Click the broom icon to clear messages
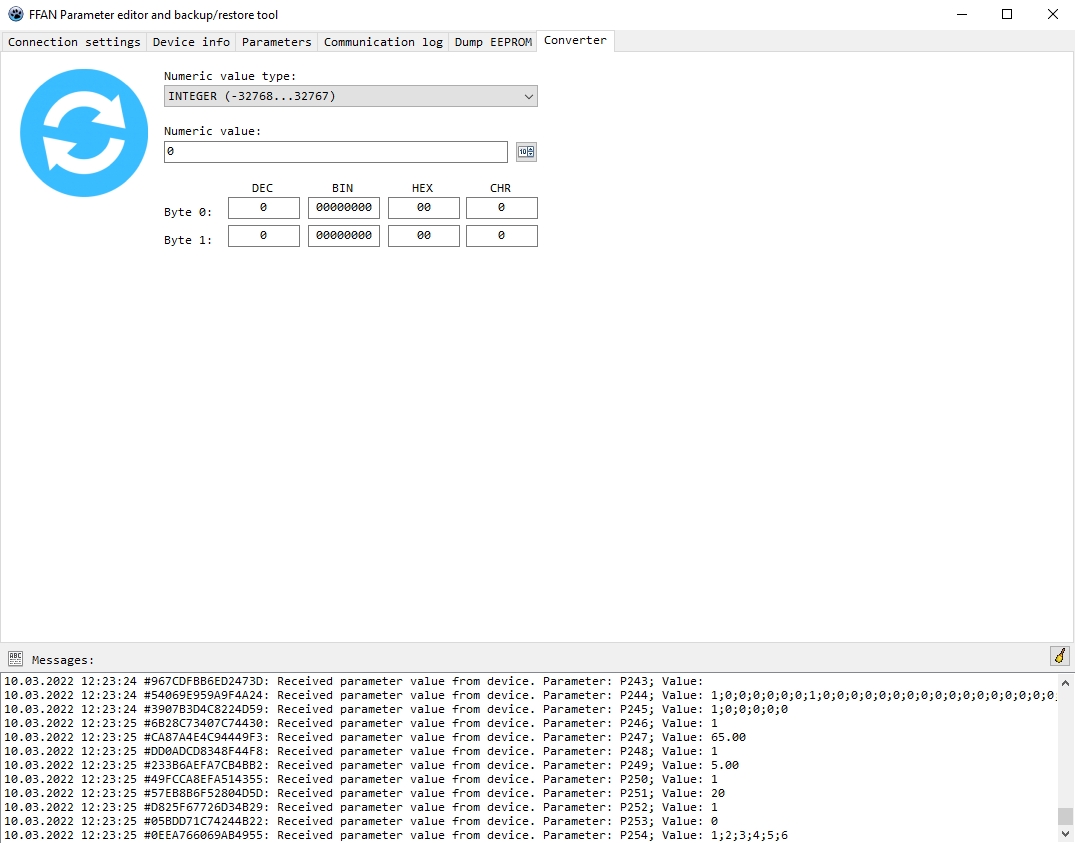Image resolution: width=1075 pixels, height=843 pixels. pos(1059,656)
